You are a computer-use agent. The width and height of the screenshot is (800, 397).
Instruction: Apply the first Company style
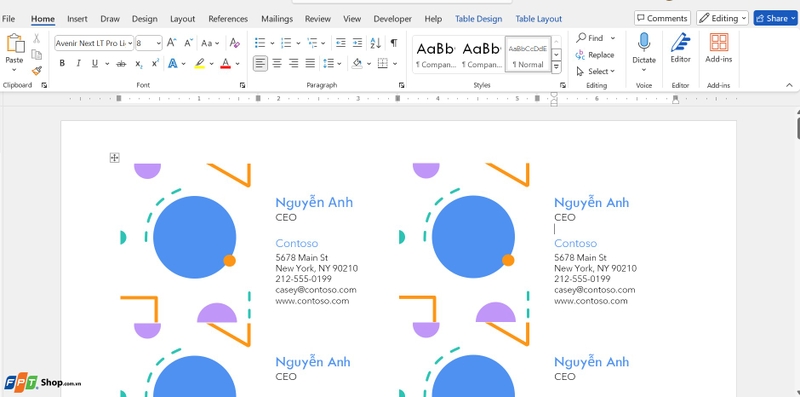tap(435, 55)
